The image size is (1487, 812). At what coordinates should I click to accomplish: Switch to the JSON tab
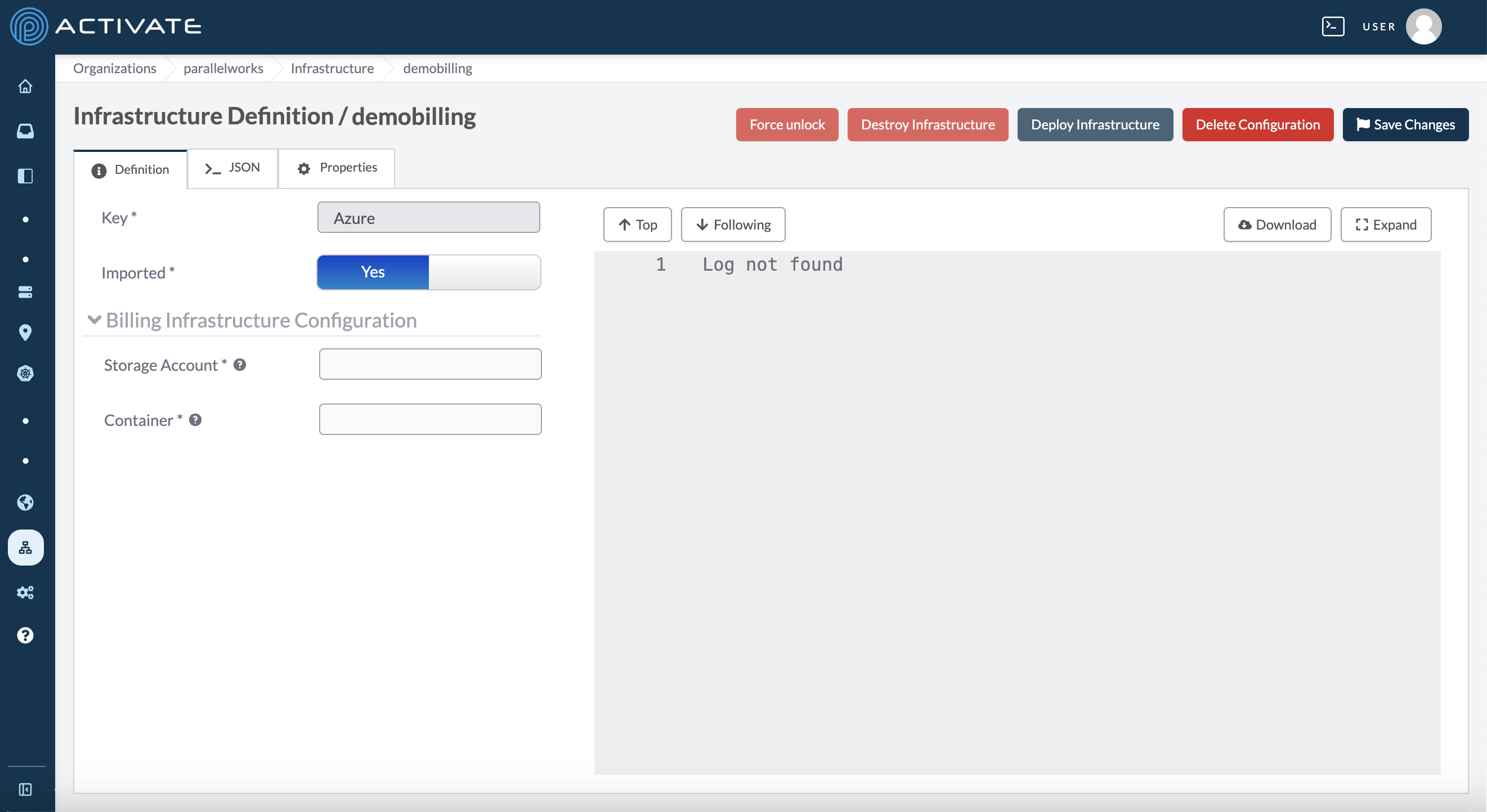[232, 167]
